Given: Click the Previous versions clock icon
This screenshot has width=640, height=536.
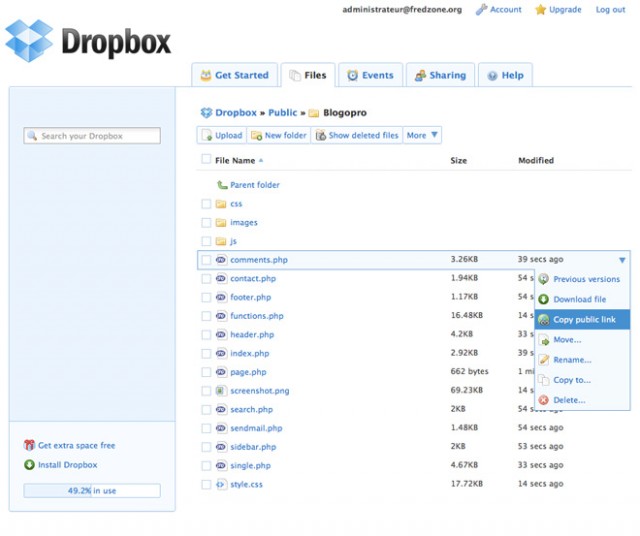Looking at the screenshot, I should coord(544,279).
